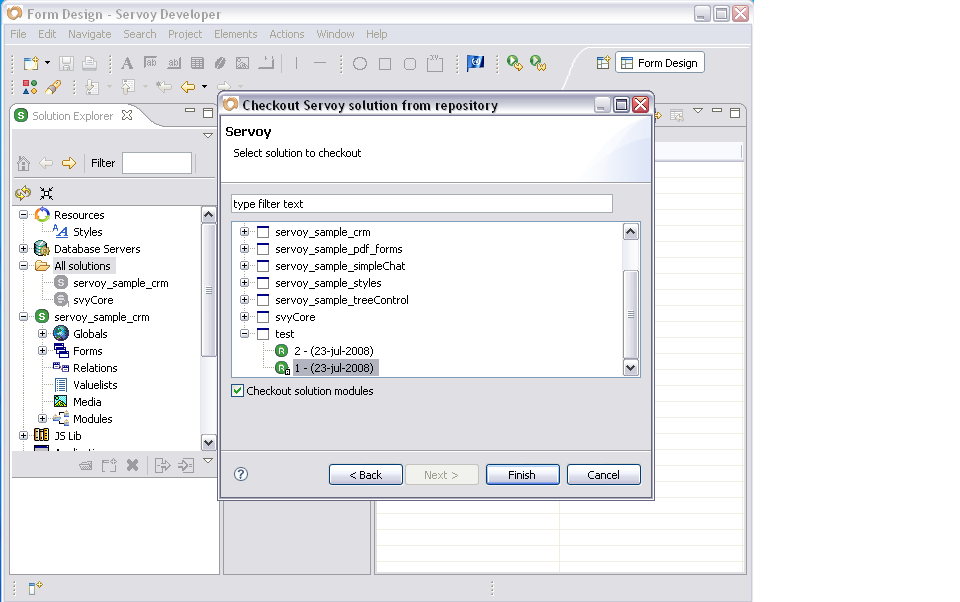Click the New wizard toolbar icon
This screenshot has width=960, height=602.
(x=31, y=64)
